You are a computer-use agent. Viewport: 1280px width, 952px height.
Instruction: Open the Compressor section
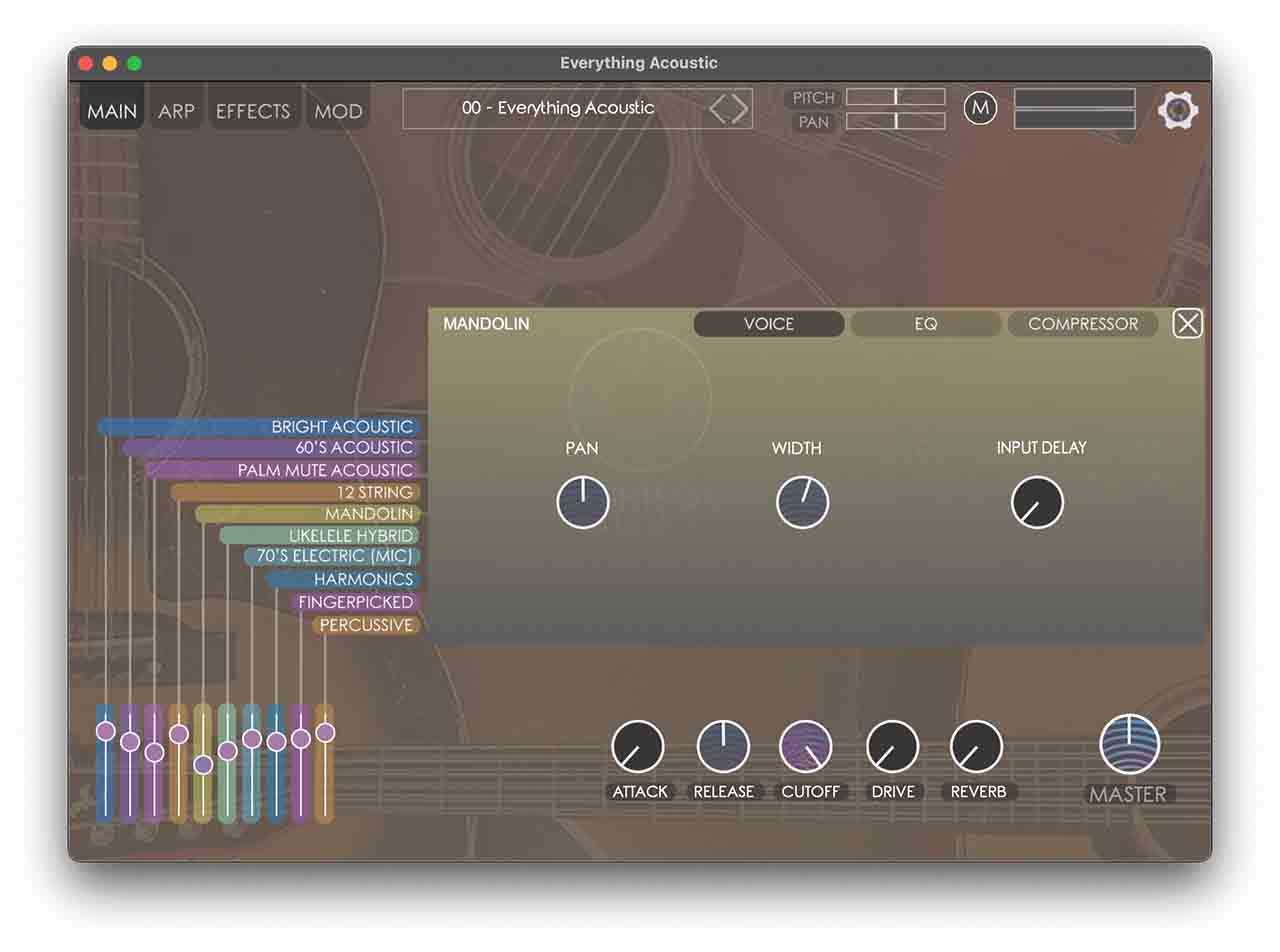[1082, 324]
